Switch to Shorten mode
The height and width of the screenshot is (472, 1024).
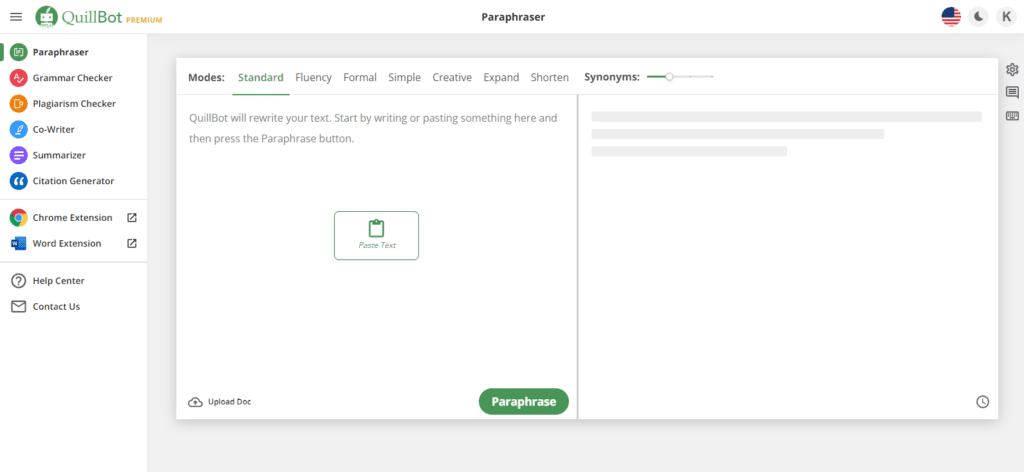point(549,77)
